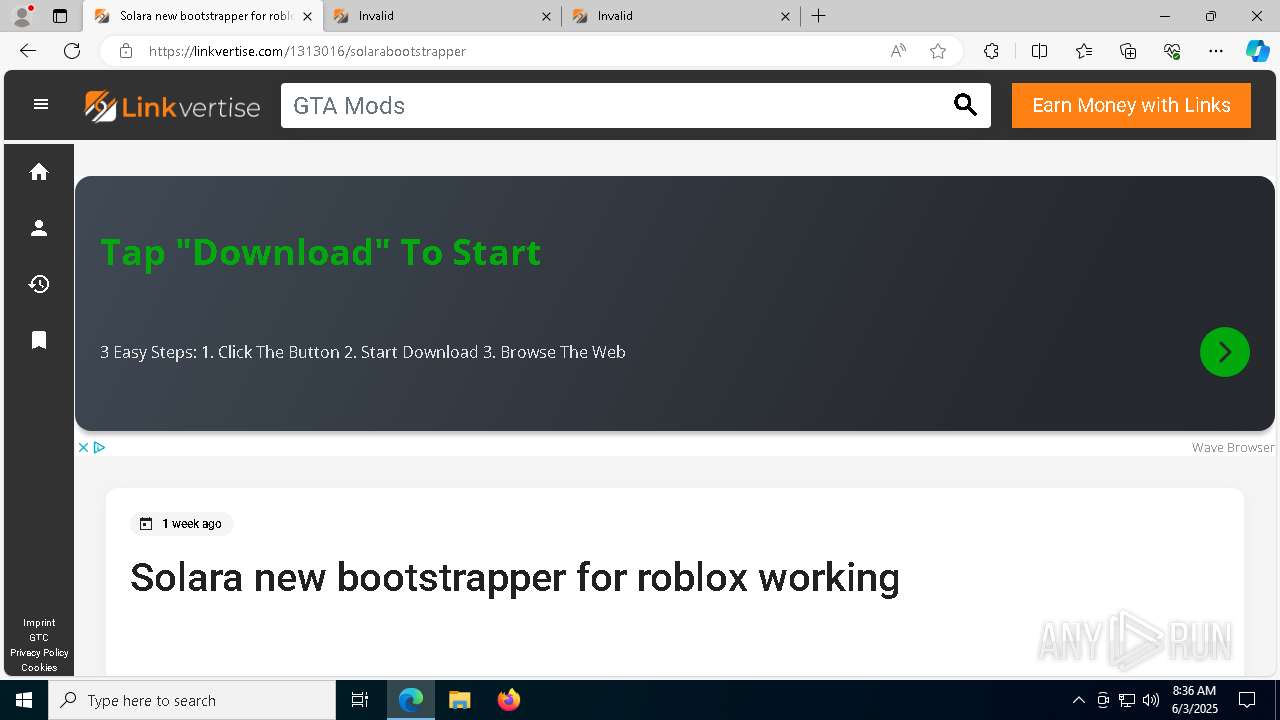Image resolution: width=1280 pixels, height=720 pixels.
Task: View site information lock icon
Action: pos(126,51)
